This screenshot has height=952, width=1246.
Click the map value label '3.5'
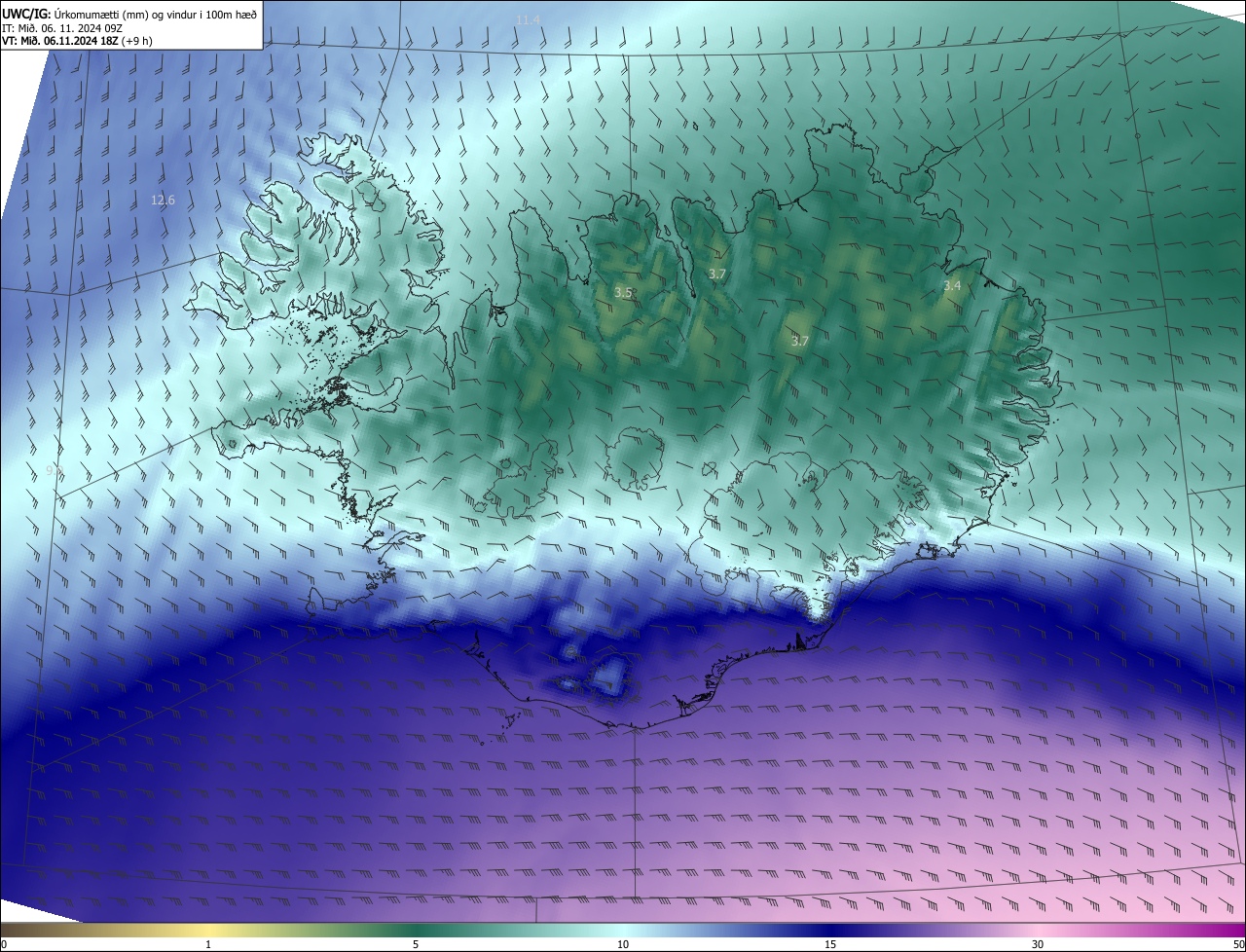coord(623,292)
